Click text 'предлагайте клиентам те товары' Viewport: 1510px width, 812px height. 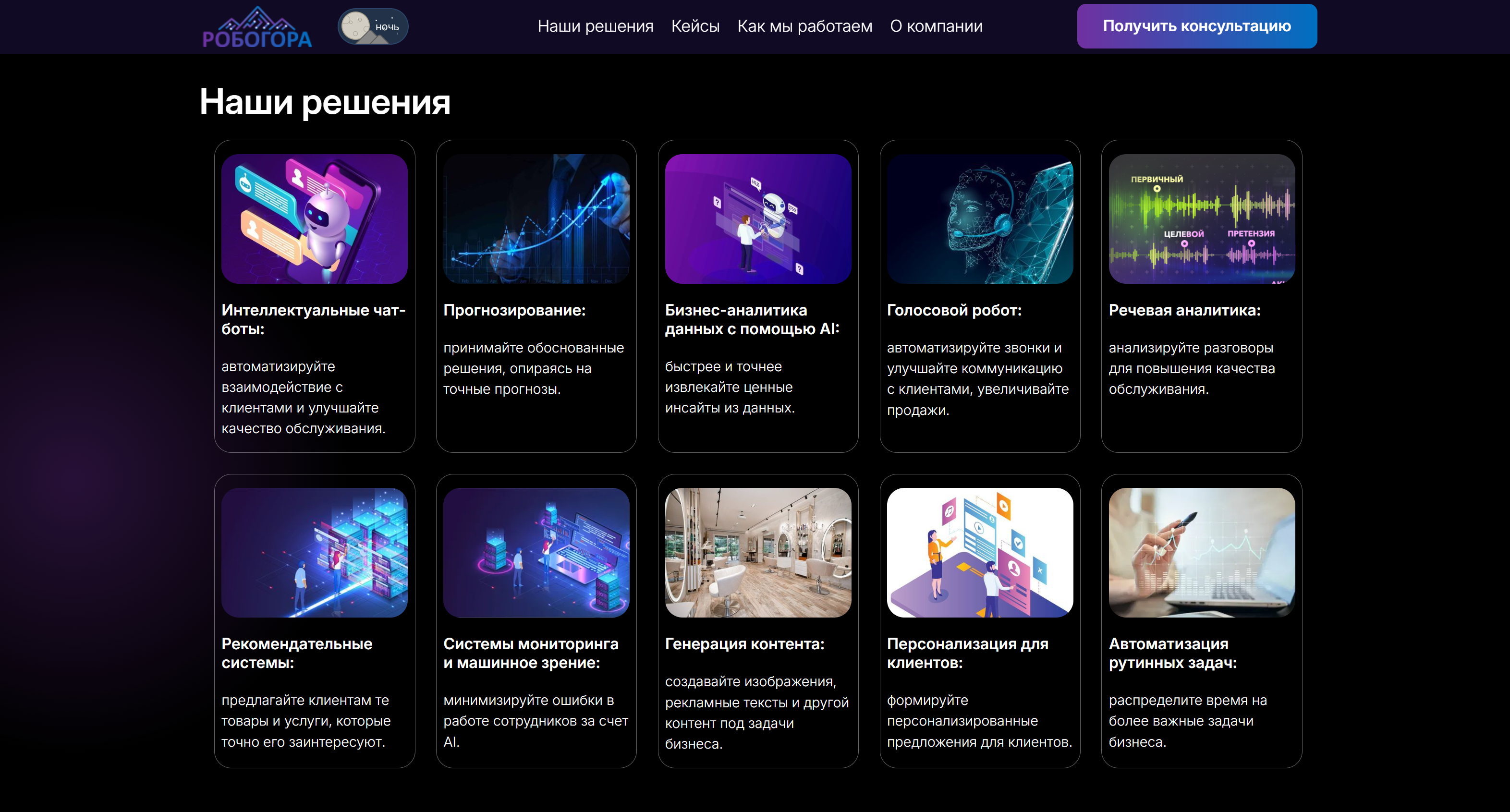coord(306,721)
